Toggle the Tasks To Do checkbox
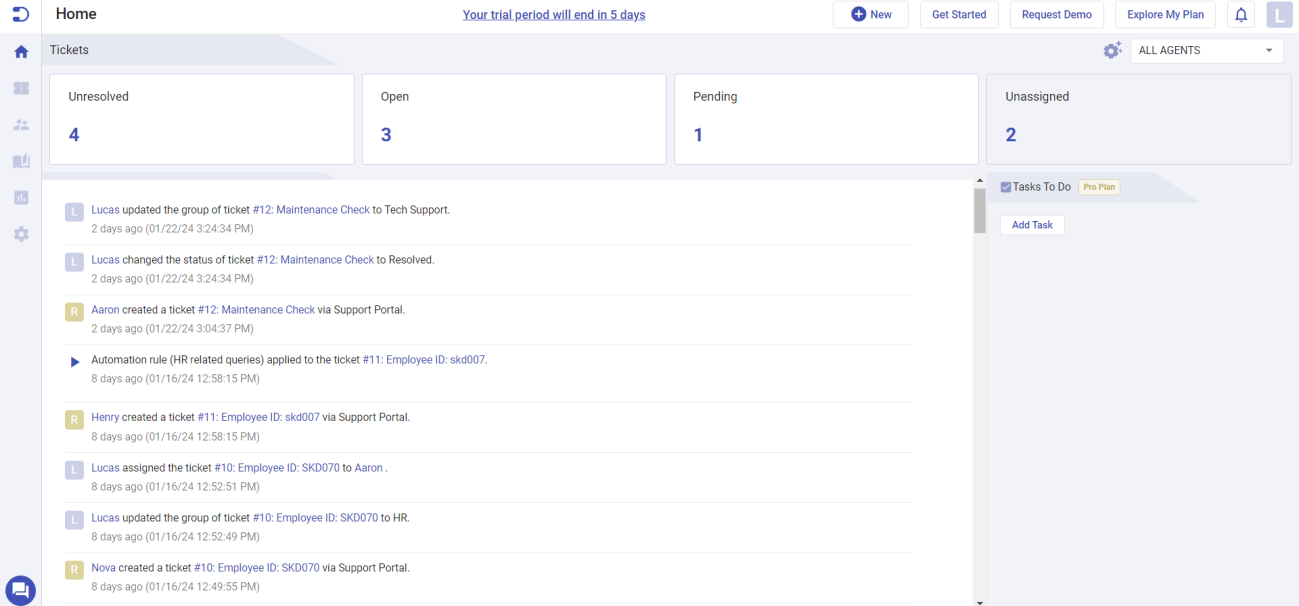The image size is (1299, 606). (1006, 187)
